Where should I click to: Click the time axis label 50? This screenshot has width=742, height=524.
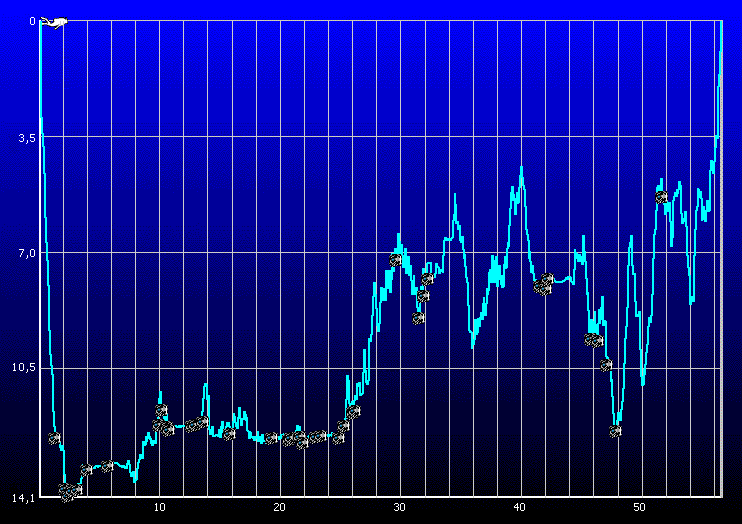coord(639,507)
